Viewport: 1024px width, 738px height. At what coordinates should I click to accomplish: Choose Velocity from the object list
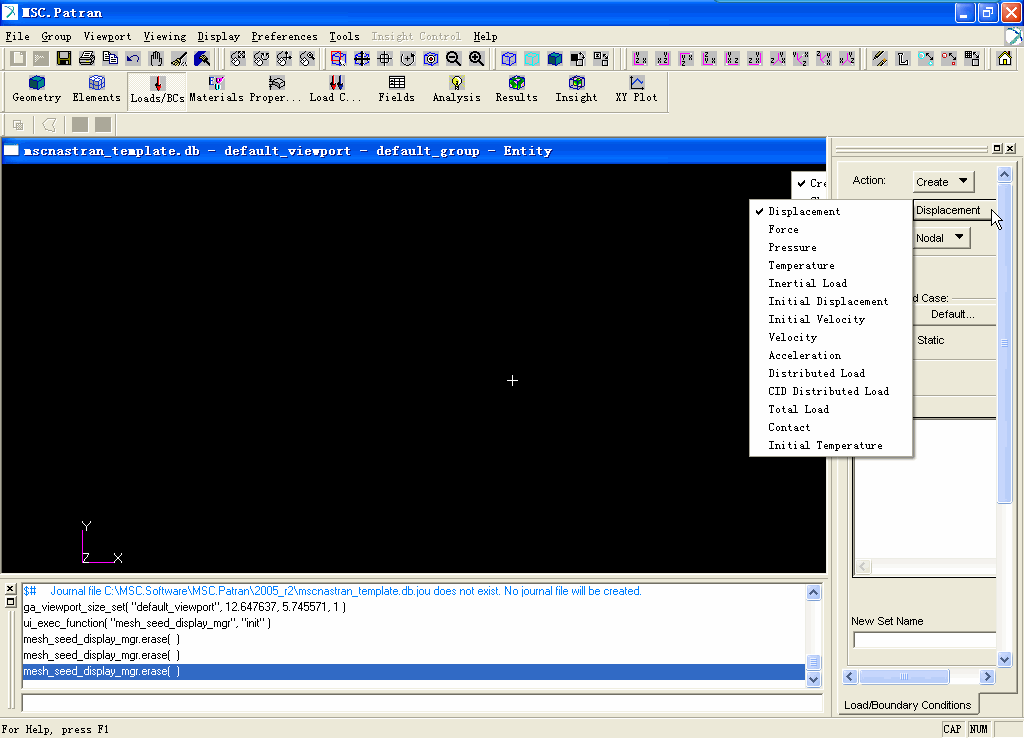[x=830, y=338]
